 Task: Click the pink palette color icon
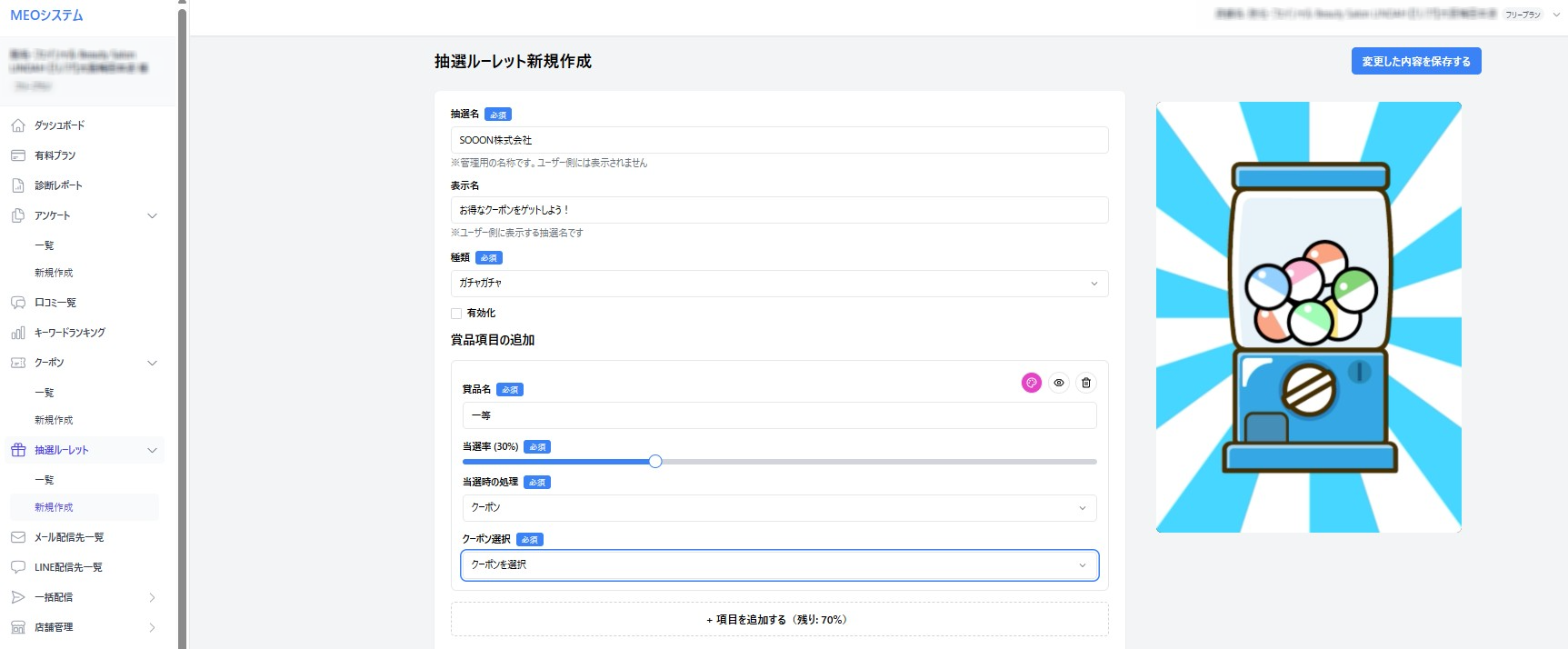pos(1031,383)
